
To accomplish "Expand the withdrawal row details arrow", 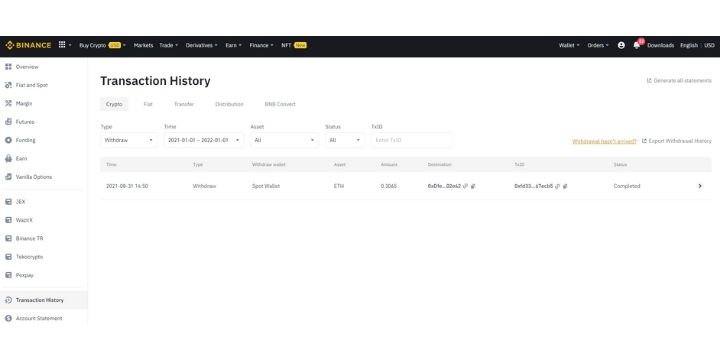I will click(700, 186).
